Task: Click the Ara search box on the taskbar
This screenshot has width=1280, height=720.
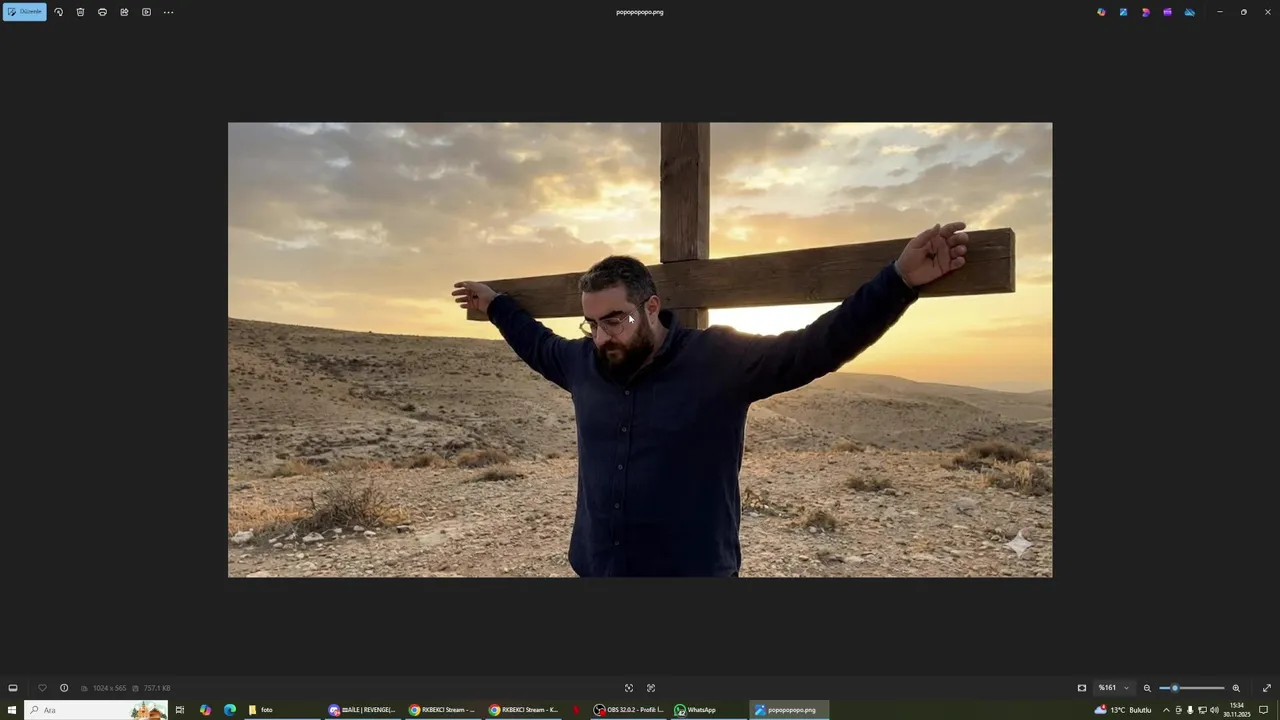Action: pyautogui.click(x=96, y=710)
